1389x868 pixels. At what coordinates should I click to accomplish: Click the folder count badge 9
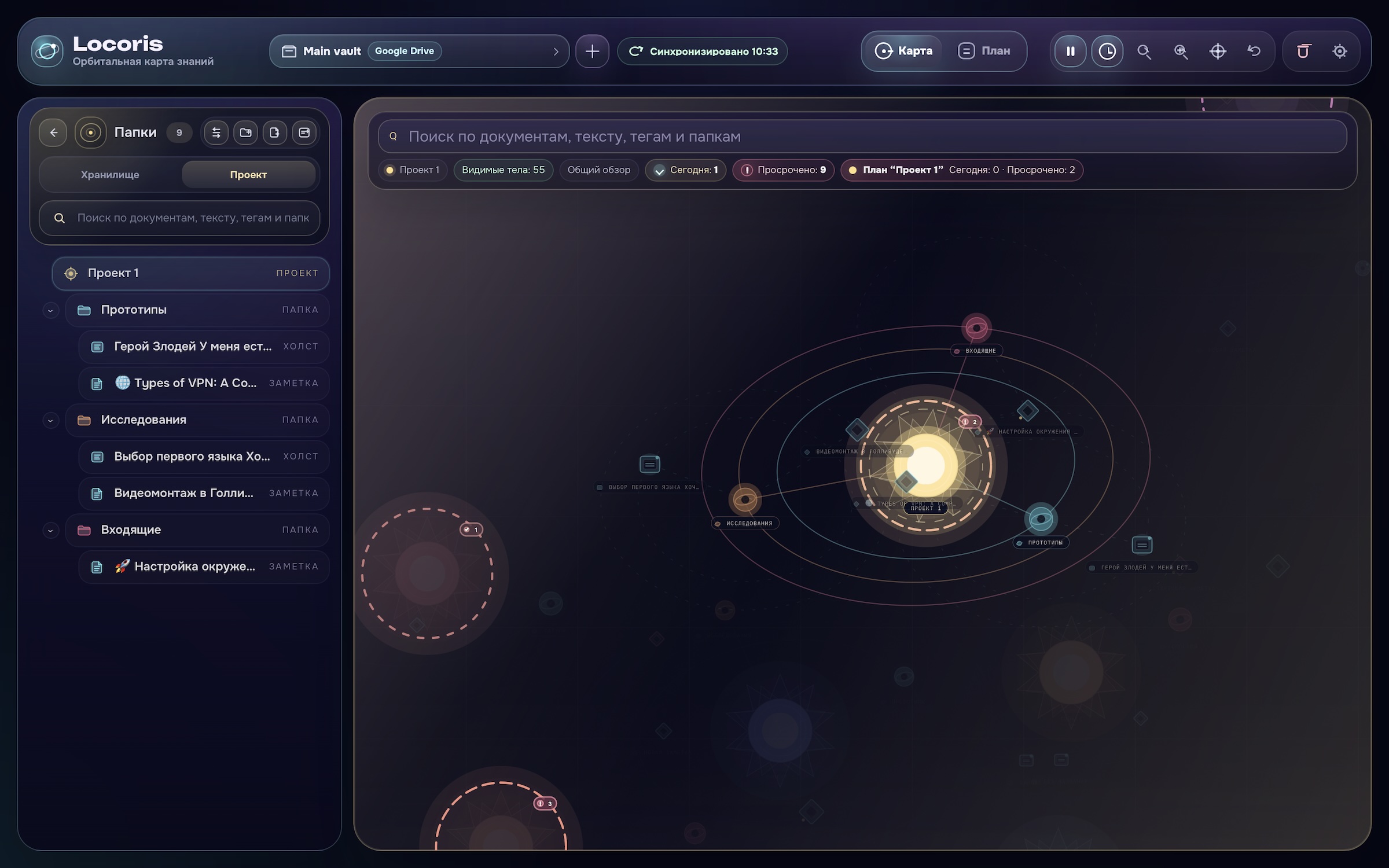point(179,133)
